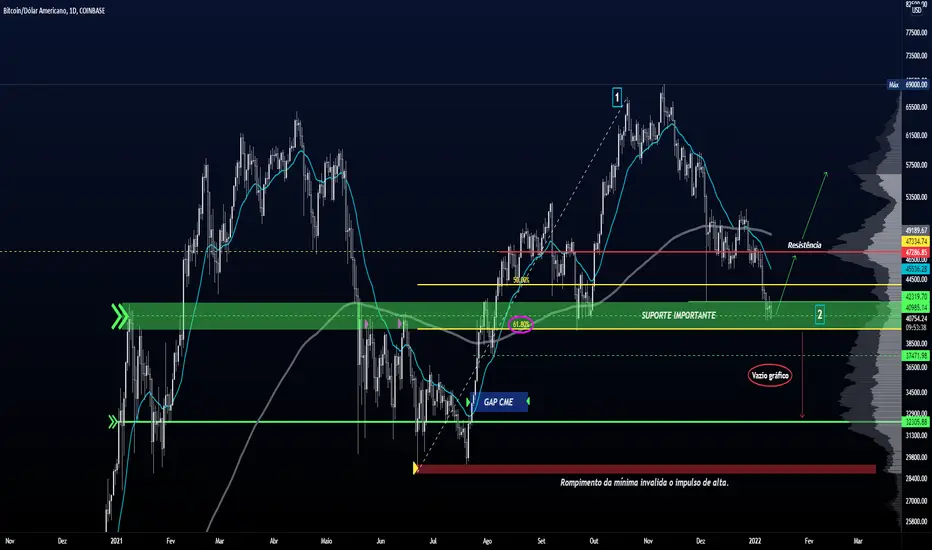Click the yellow 47334.74 price label

click(x=916, y=241)
